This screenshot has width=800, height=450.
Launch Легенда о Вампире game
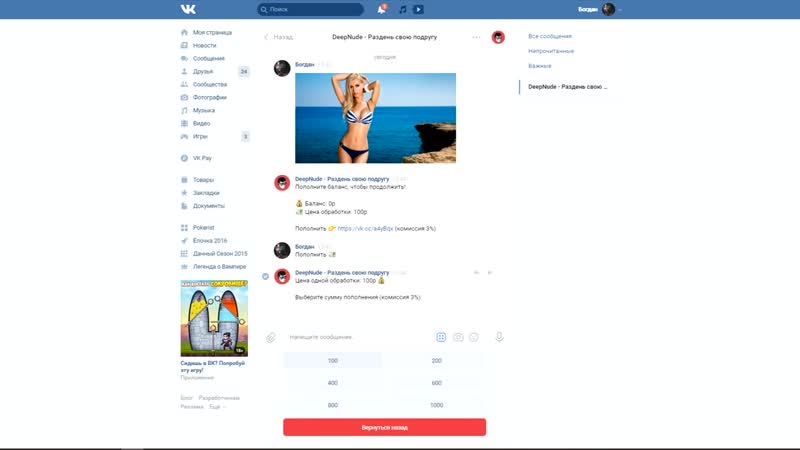(219, 266)
